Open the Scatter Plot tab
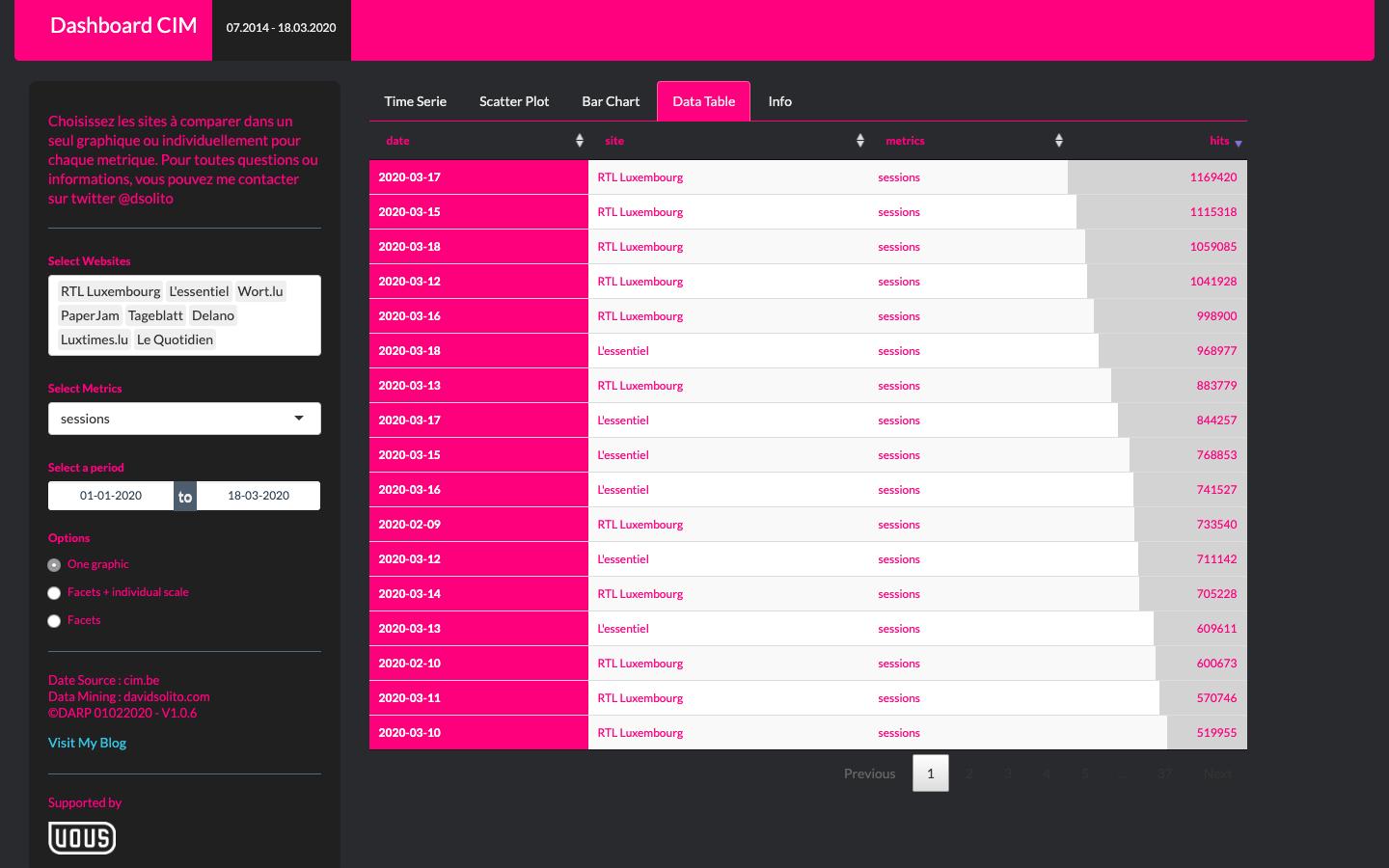The image size is (1389, 868). 514,101
